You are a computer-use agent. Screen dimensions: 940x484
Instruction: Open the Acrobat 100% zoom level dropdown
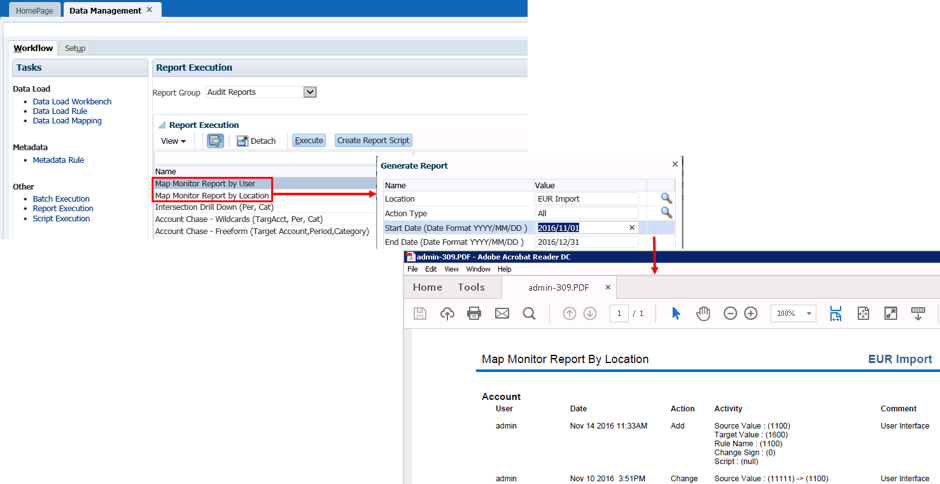pyautogui.click(x=809, y=314)
